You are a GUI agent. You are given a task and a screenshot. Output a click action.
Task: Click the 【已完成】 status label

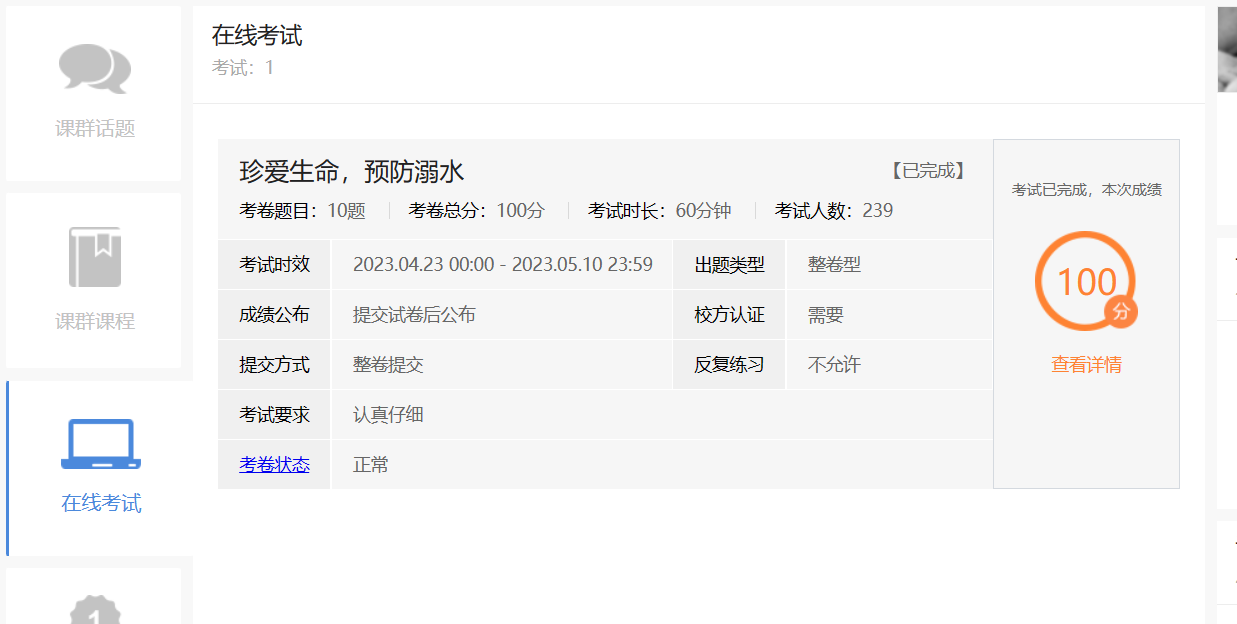coord(928,171)
